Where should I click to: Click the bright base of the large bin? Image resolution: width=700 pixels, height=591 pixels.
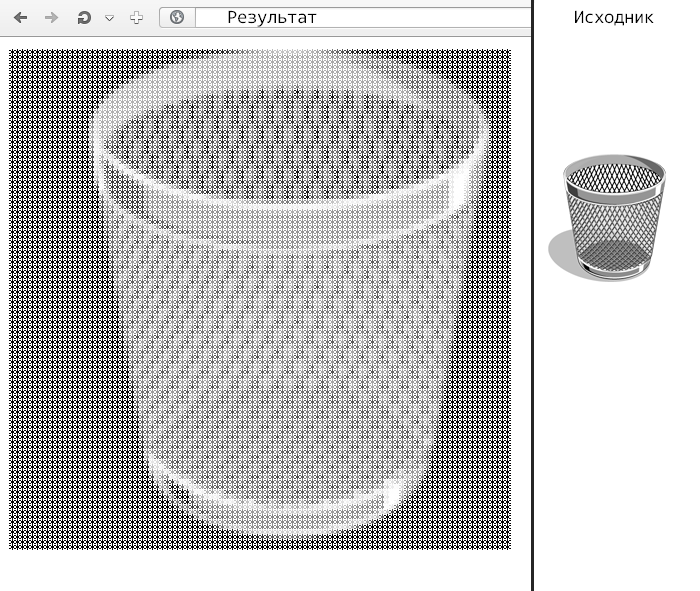tap(280, 505)
